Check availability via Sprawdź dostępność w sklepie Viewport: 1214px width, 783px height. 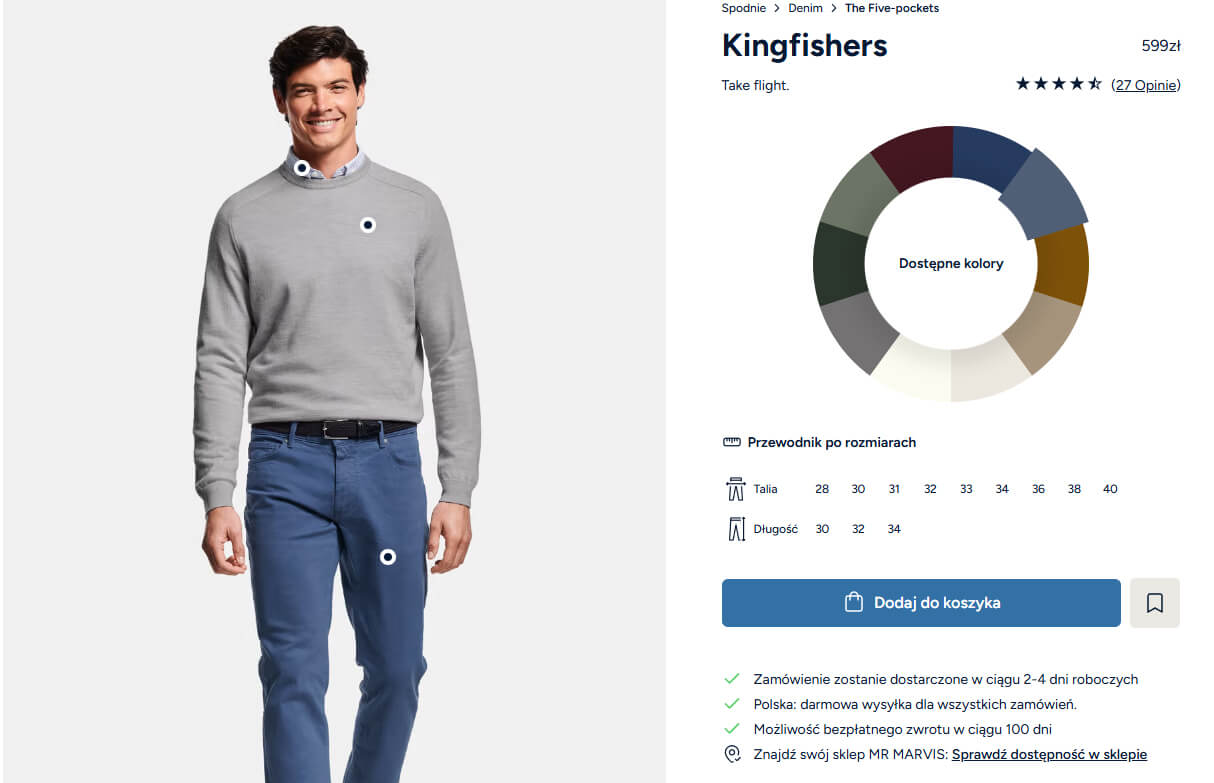tap(1049, 754)
